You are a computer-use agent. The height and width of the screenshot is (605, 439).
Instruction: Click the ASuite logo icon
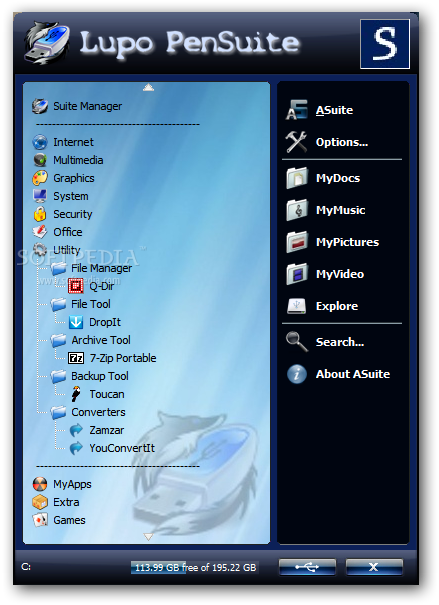pos(296,110)
